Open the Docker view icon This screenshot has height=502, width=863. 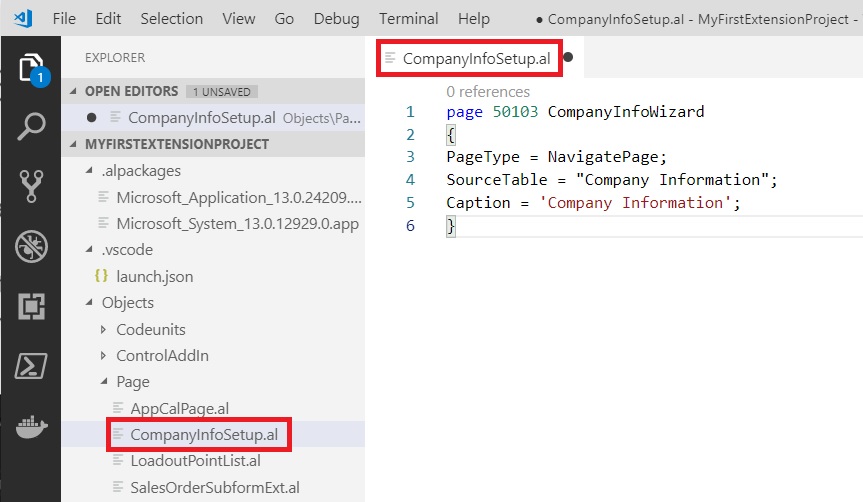click(30, 425)
